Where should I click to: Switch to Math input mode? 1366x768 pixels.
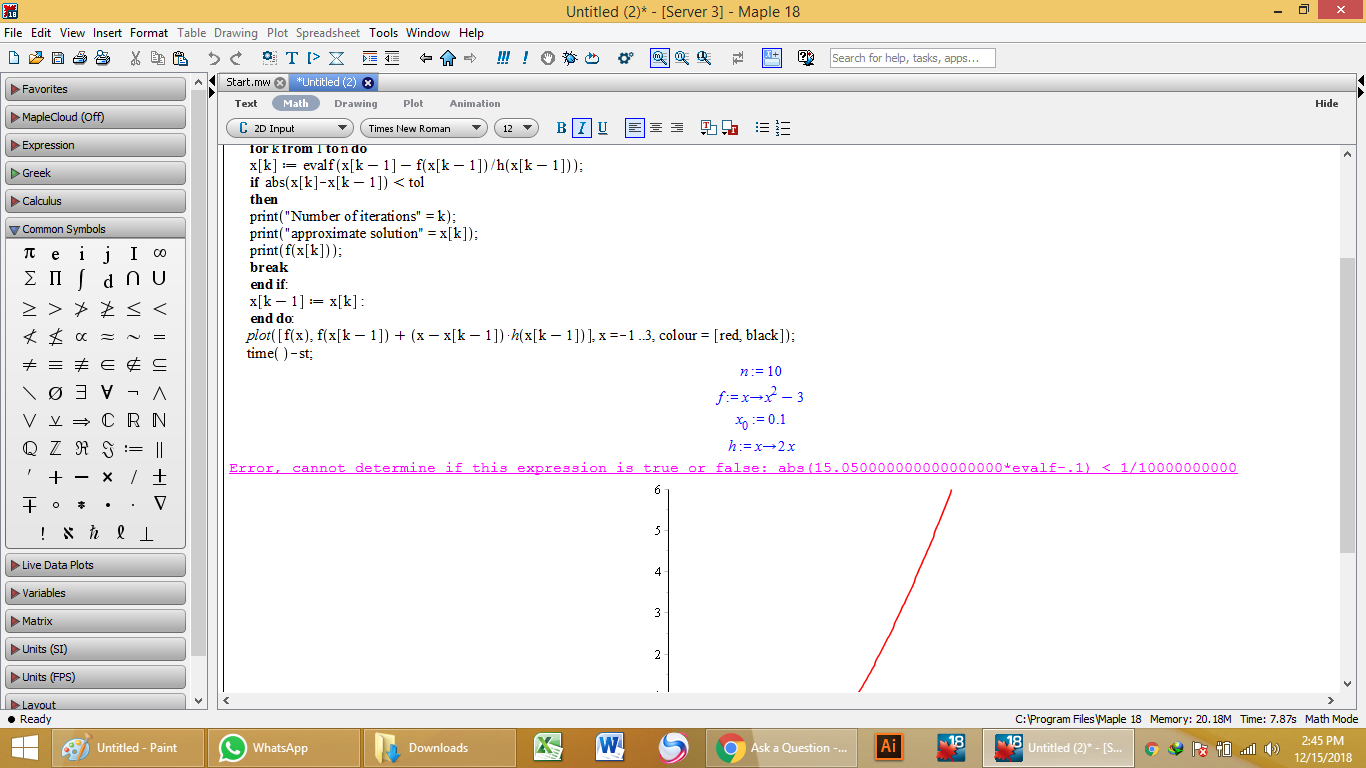click(296, 103)
